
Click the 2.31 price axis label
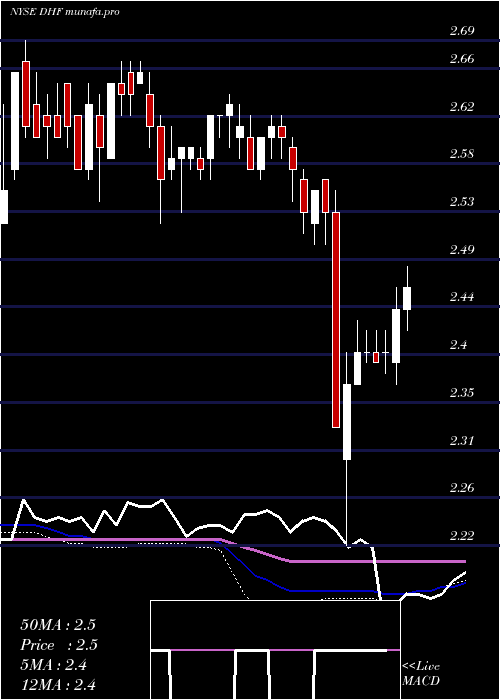click(x=462, y=441)
